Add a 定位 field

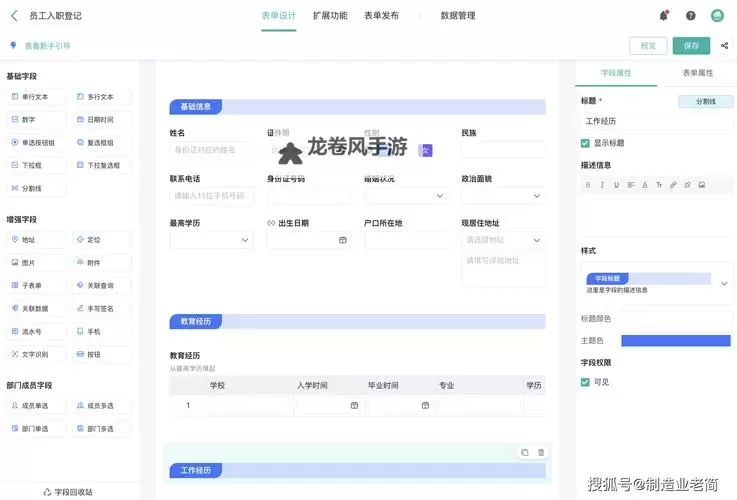[x=102, y=240]
